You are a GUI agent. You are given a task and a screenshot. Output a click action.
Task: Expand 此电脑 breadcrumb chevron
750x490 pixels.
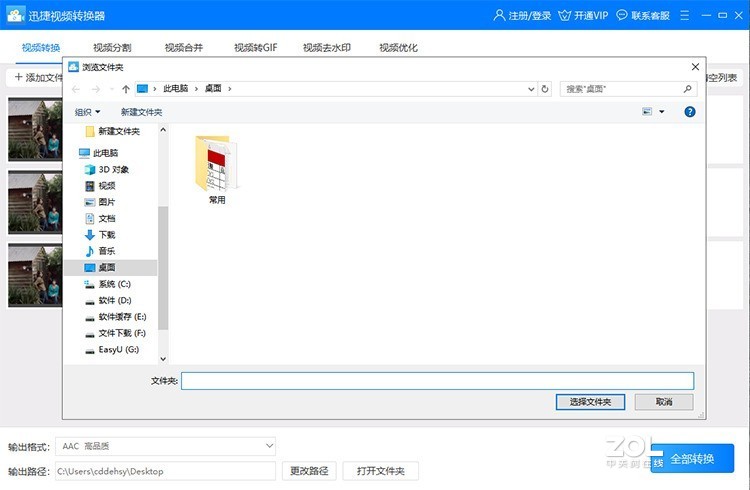(x=196, y=89)
